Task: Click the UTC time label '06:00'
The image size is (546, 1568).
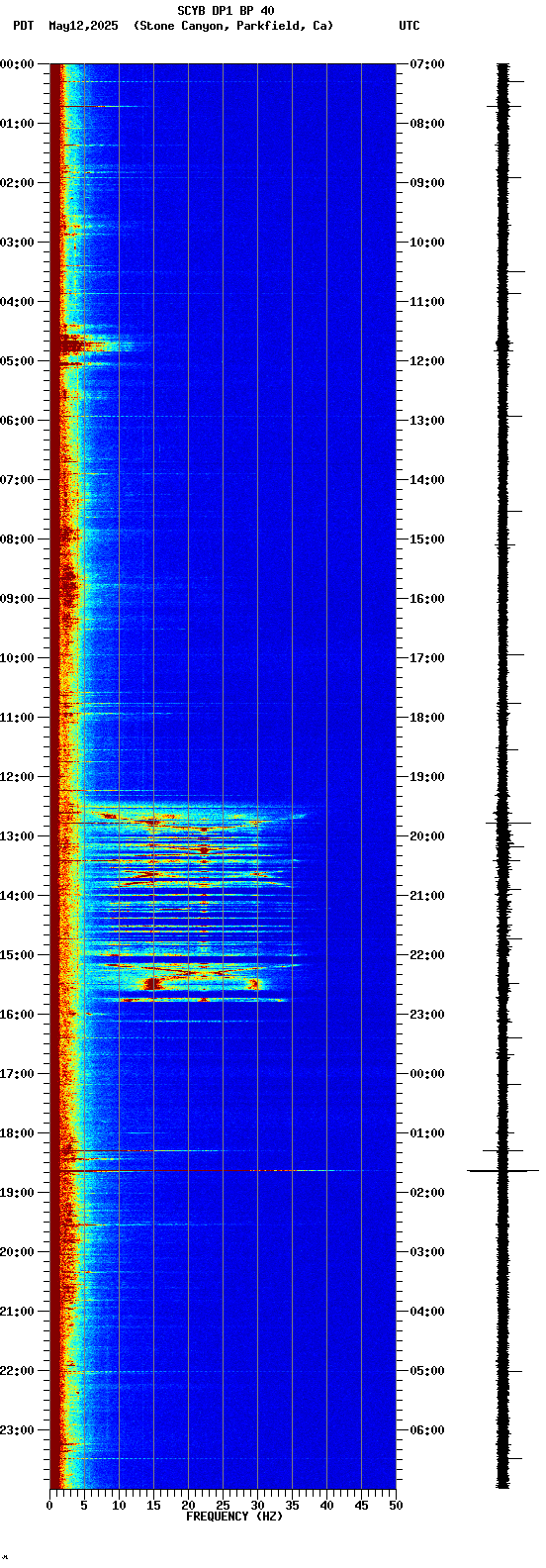Action: tap(427, 1430)
